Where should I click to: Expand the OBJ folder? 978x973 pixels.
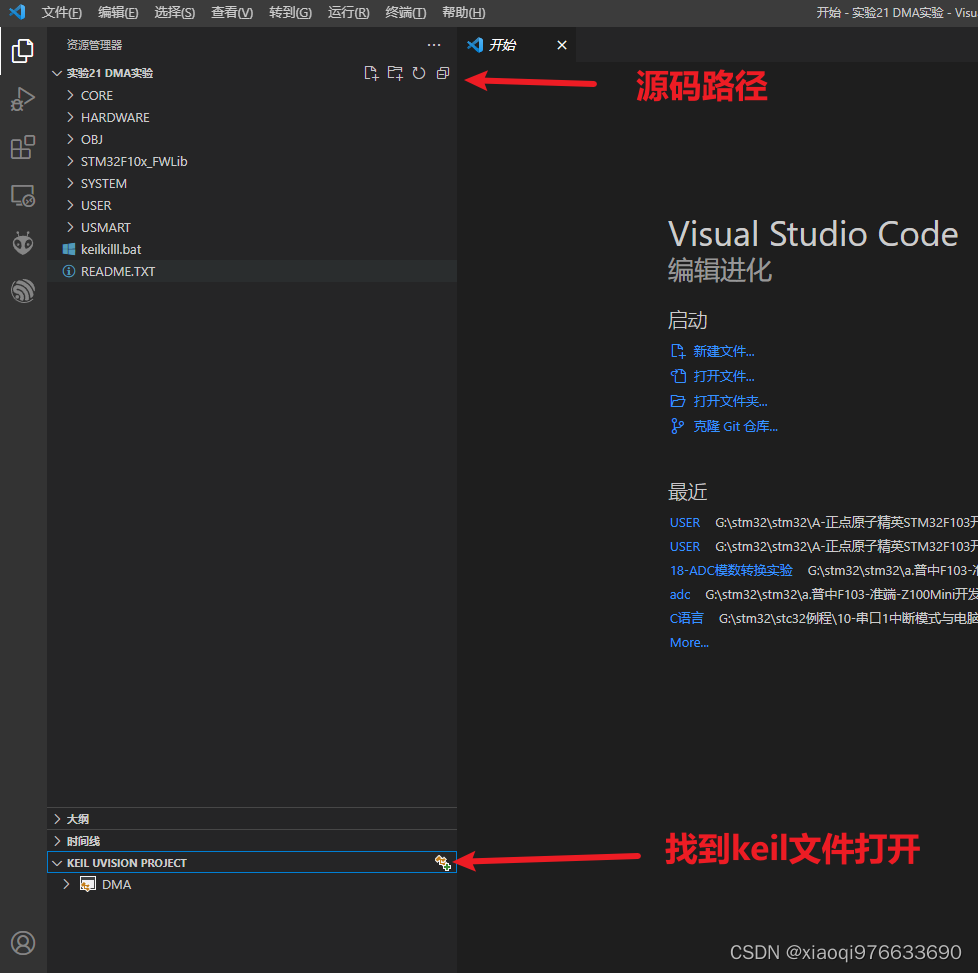[x=252, y=139]
